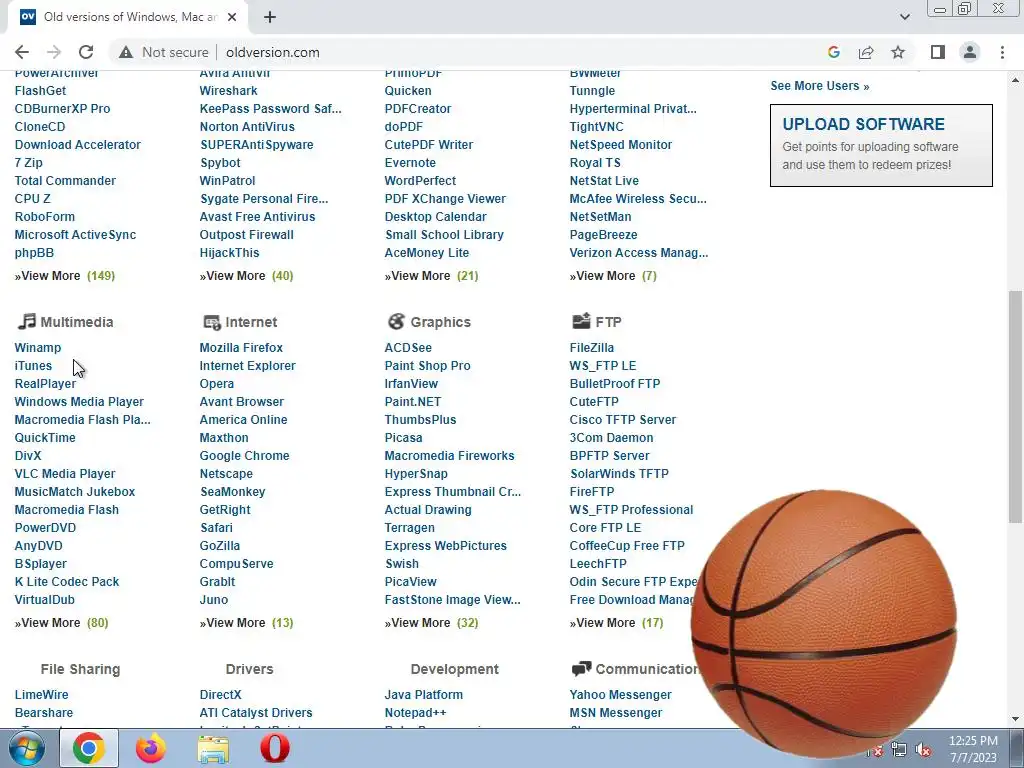The image size is (1024, 768).
Task: Click the network tray icon
Action: point(899,751)
